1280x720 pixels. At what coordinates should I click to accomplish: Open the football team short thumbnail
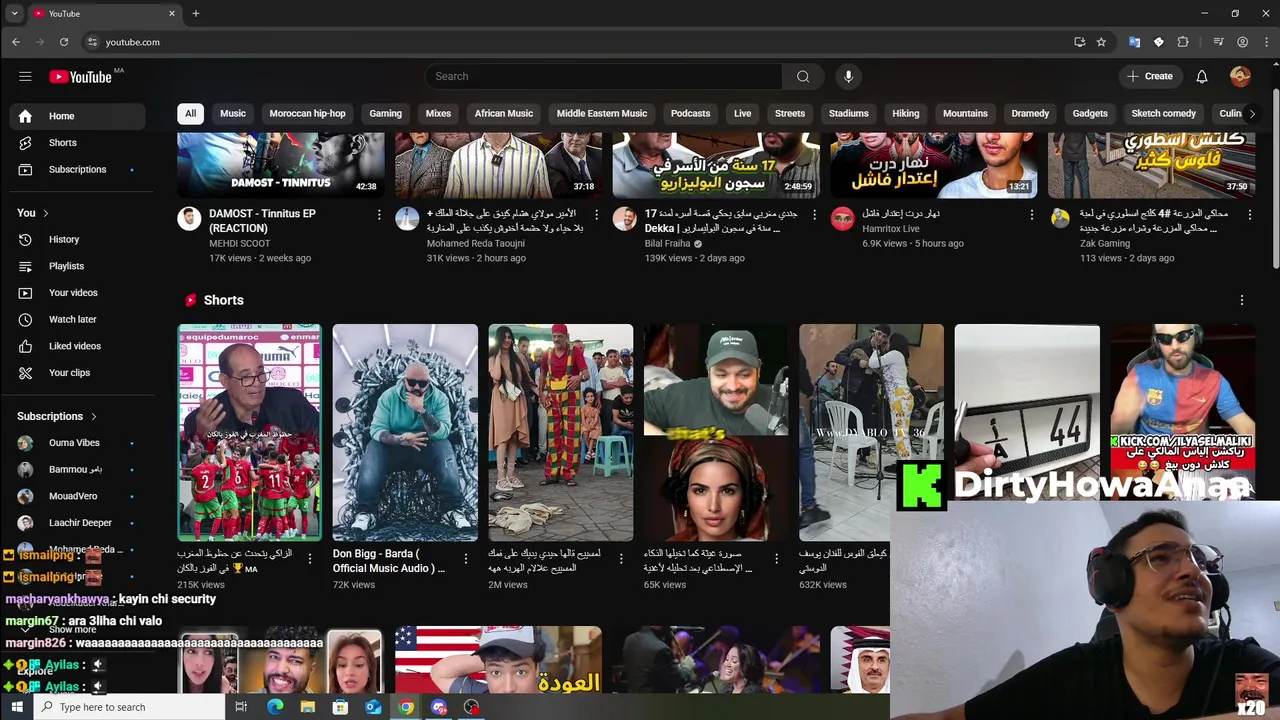point(250,432)
